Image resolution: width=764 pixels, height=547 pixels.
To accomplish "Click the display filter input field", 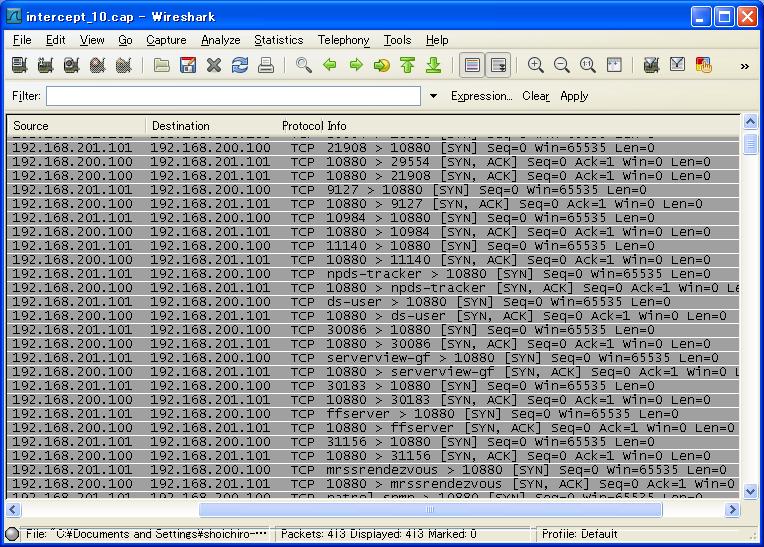I will (x=233, y=96).
